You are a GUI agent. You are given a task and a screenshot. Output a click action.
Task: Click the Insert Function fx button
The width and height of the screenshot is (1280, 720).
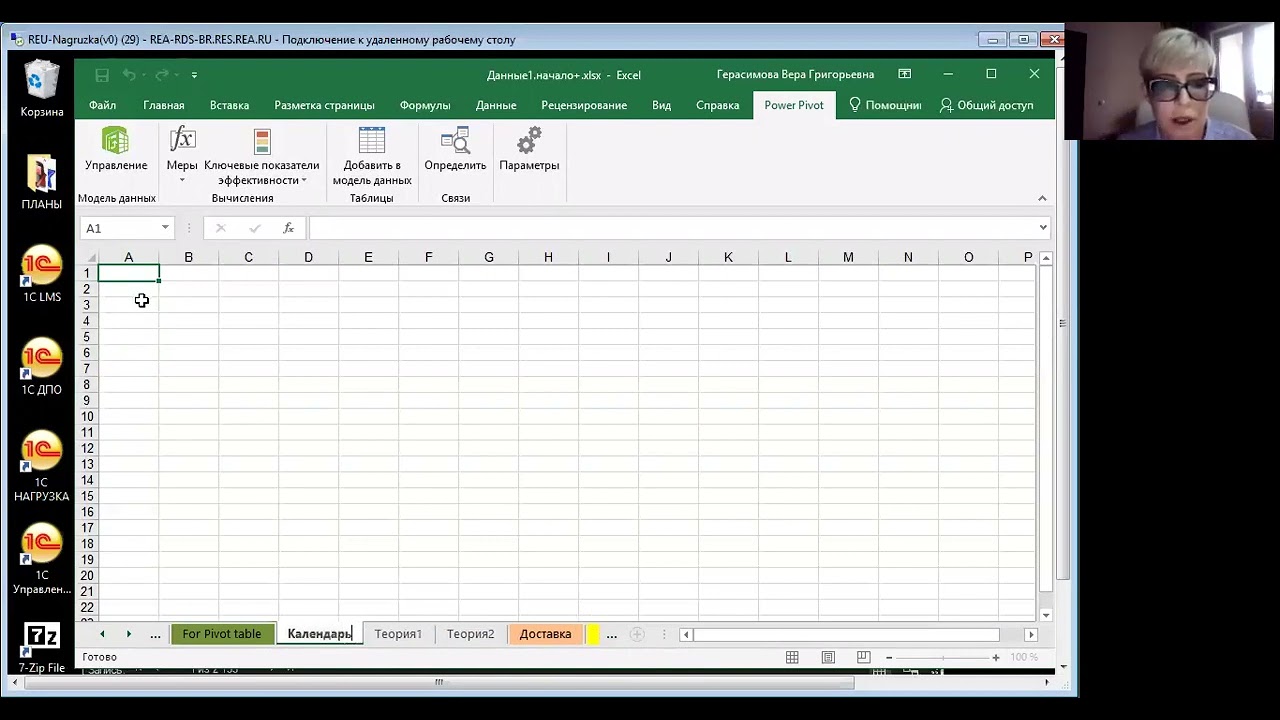tap(288, 228)
